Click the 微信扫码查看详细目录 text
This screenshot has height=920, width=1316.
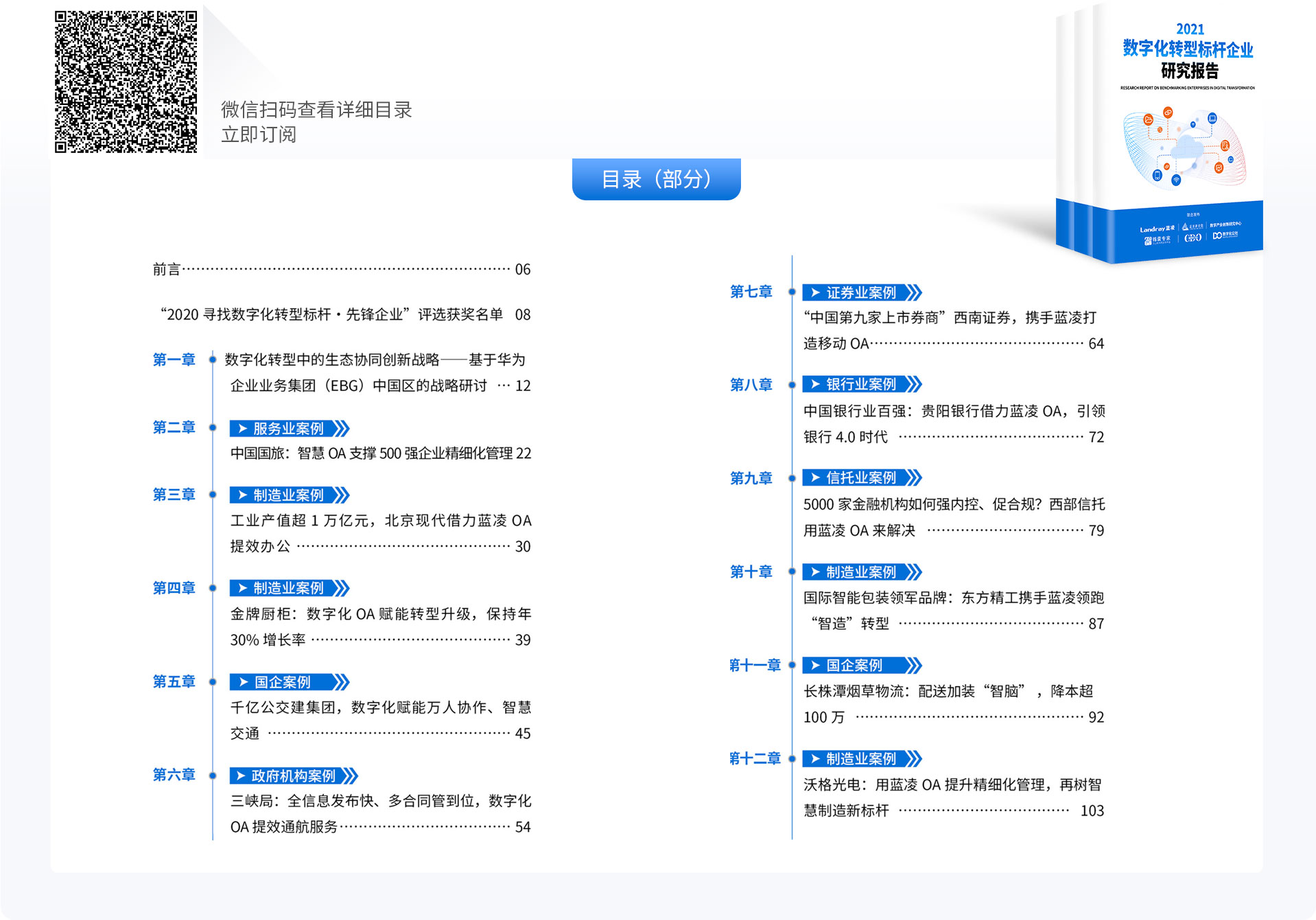point(316,110)
